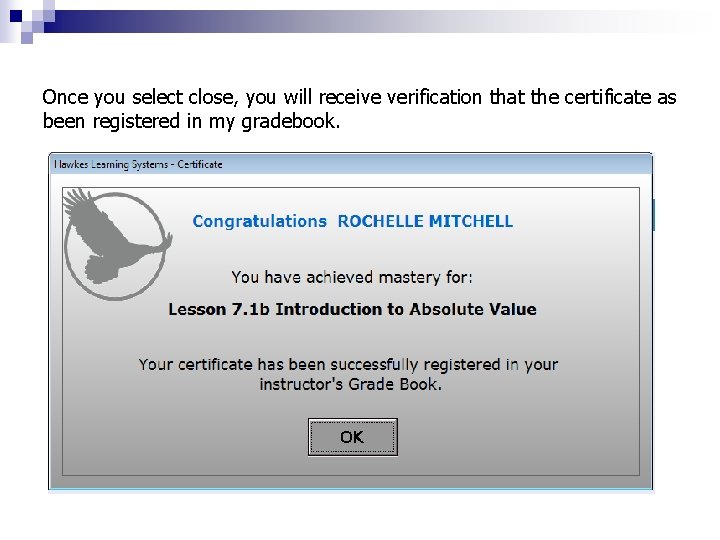Viewport: 720px width, 540px height.
Task: Click slide text 'Once you select close'
Action: click(140, 97)
